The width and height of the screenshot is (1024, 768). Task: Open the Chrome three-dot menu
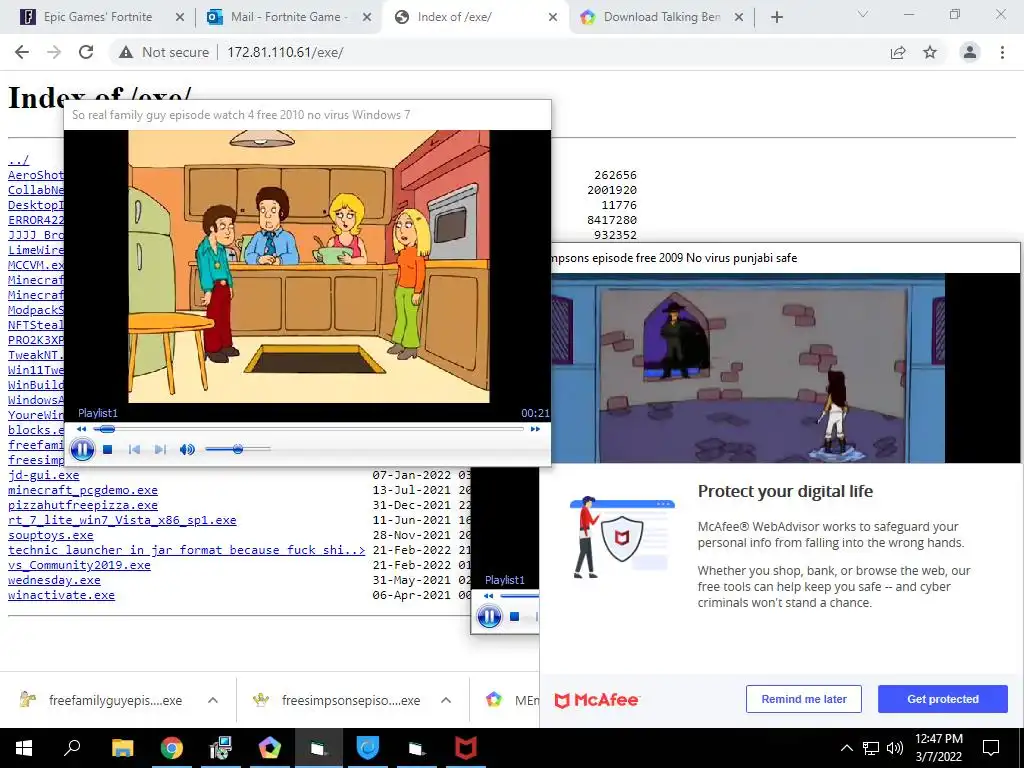click(x=1002, y=52)
